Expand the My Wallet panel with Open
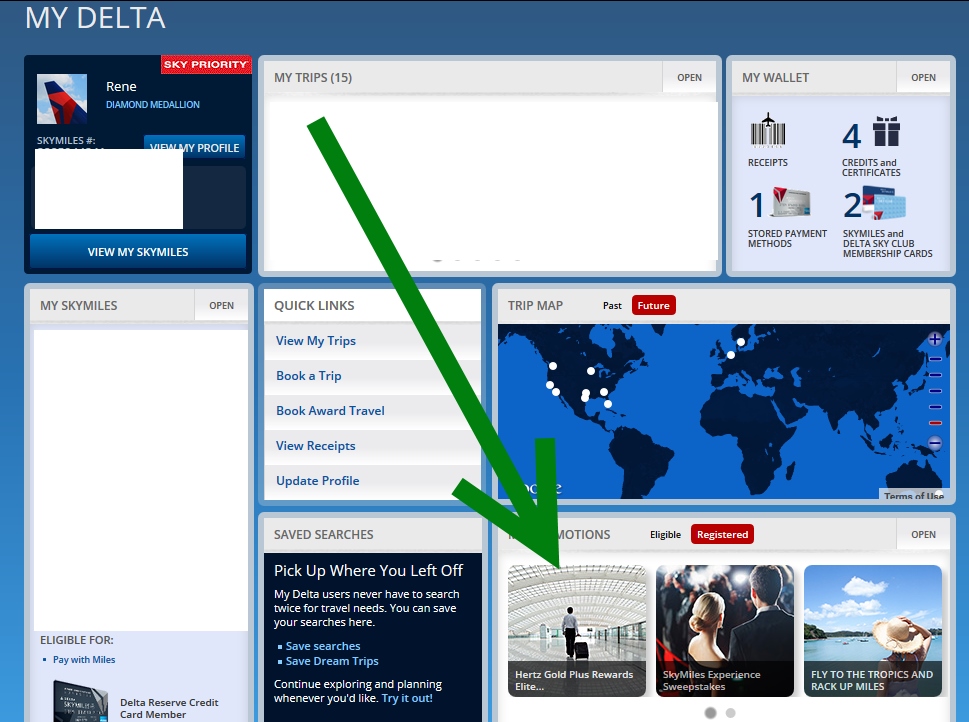The height and width of the screenshot is (722, 969). click(x=923, y=78)
